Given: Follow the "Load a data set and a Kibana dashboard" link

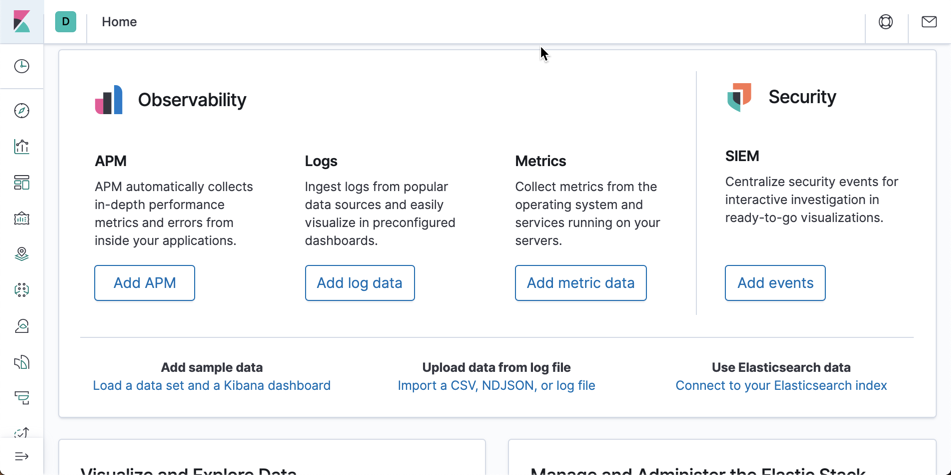Looking at the screenshot, I should pyautogui.click(x=212, y=385).
